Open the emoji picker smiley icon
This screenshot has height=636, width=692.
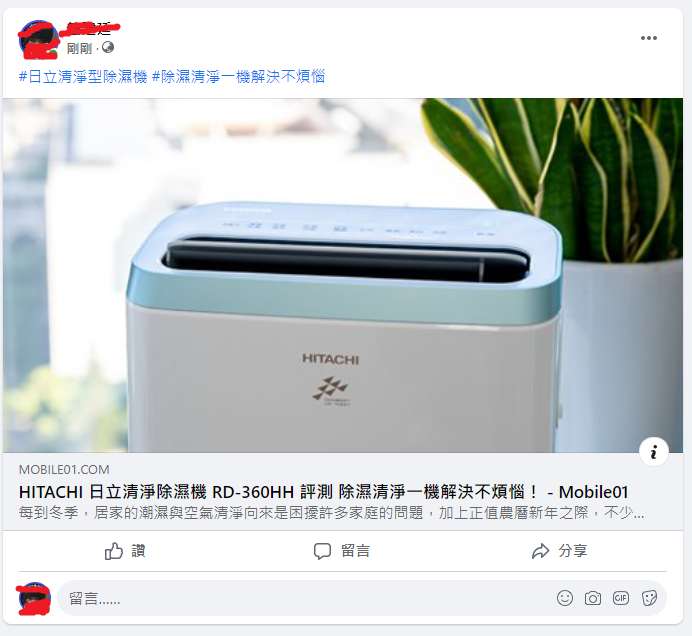click(564, 598)
